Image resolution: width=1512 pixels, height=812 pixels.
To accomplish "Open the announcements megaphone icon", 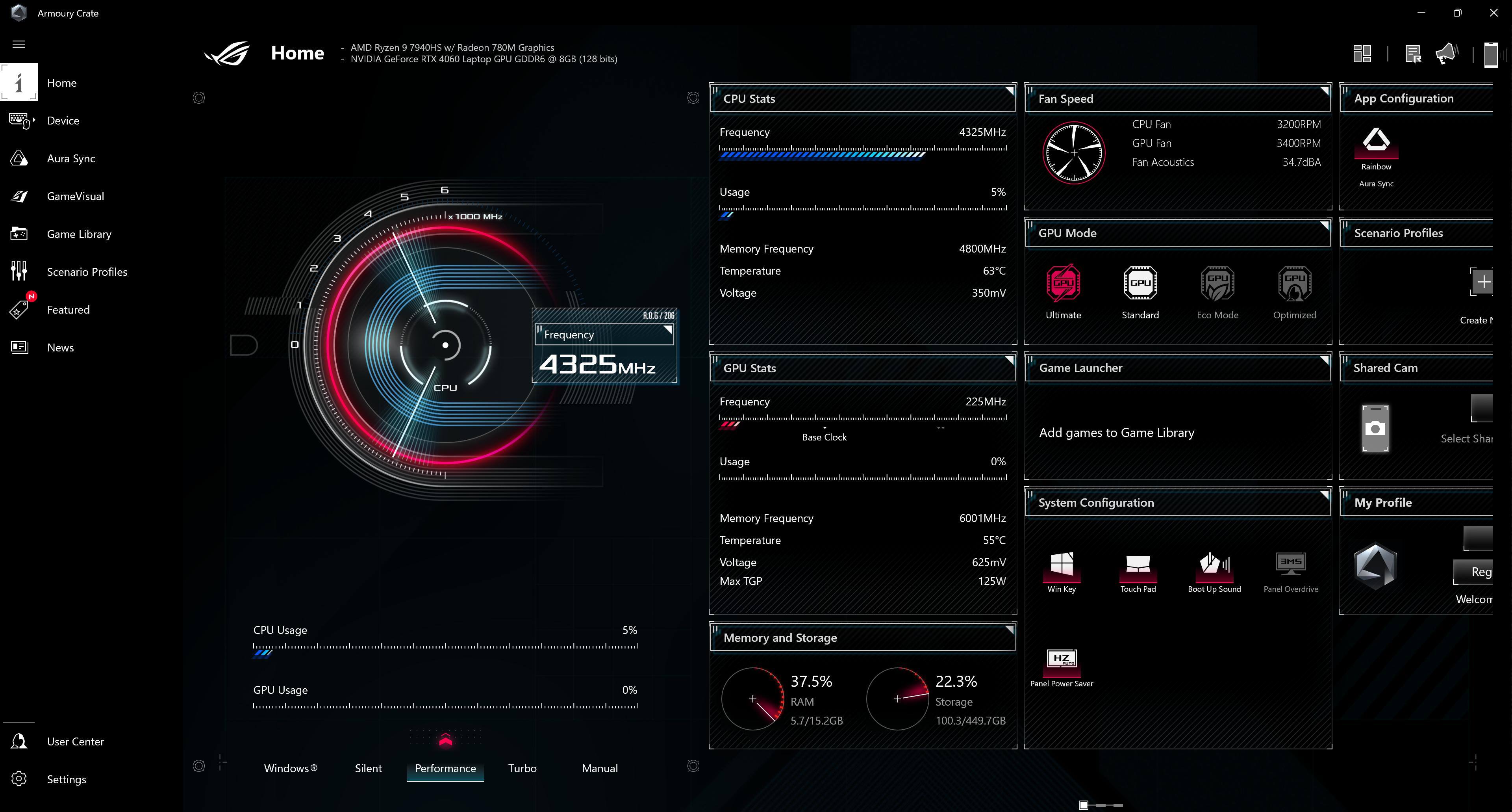I will pyautogui.click(x=1446, y=54).
